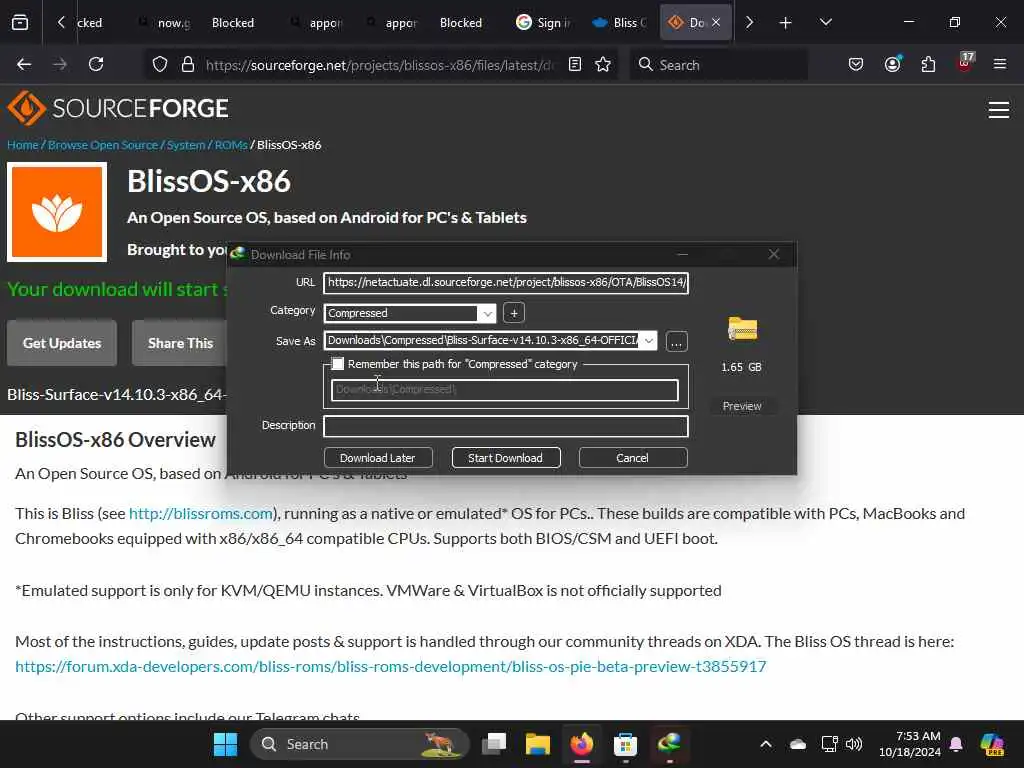This screenshot has height=768, width=1024.
Task: Open Microsoft Store from taskbar
Action: click(x=625, y=744)
